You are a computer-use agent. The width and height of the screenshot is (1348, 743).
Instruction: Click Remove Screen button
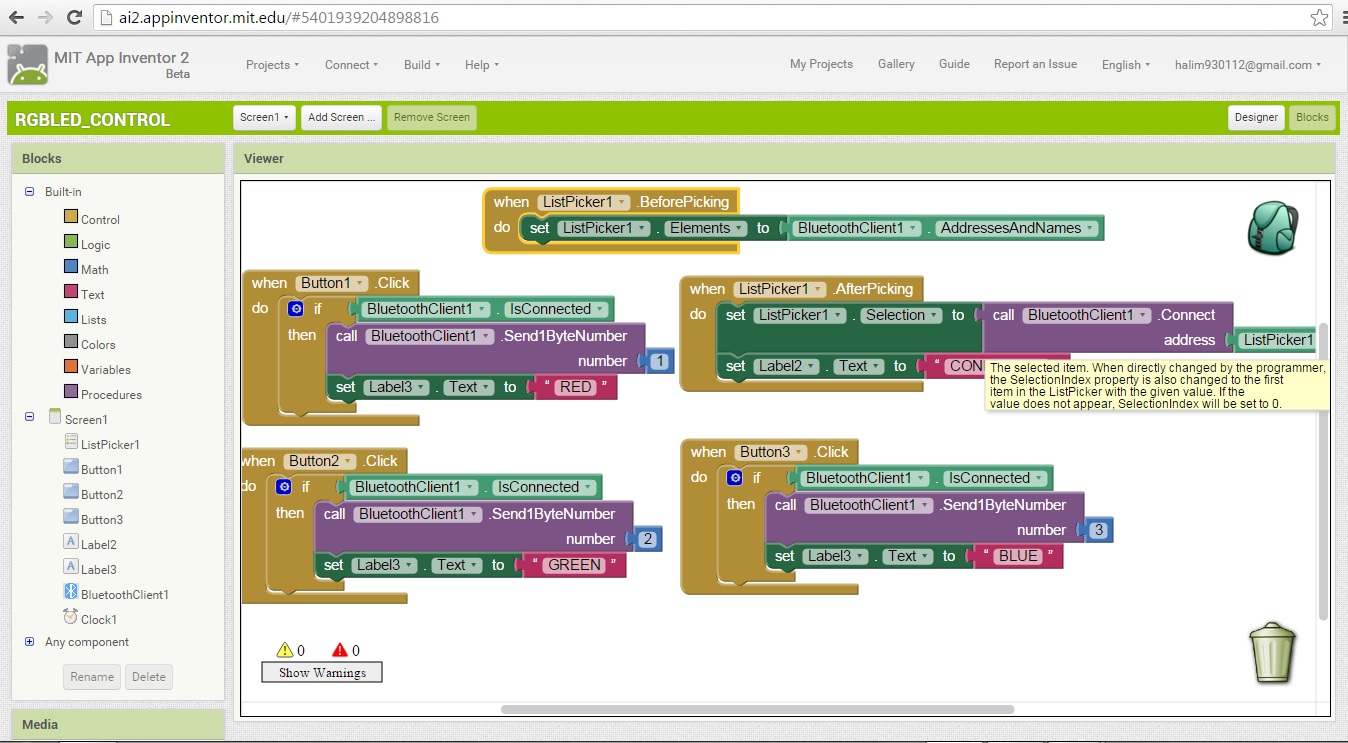pos(432,117)
